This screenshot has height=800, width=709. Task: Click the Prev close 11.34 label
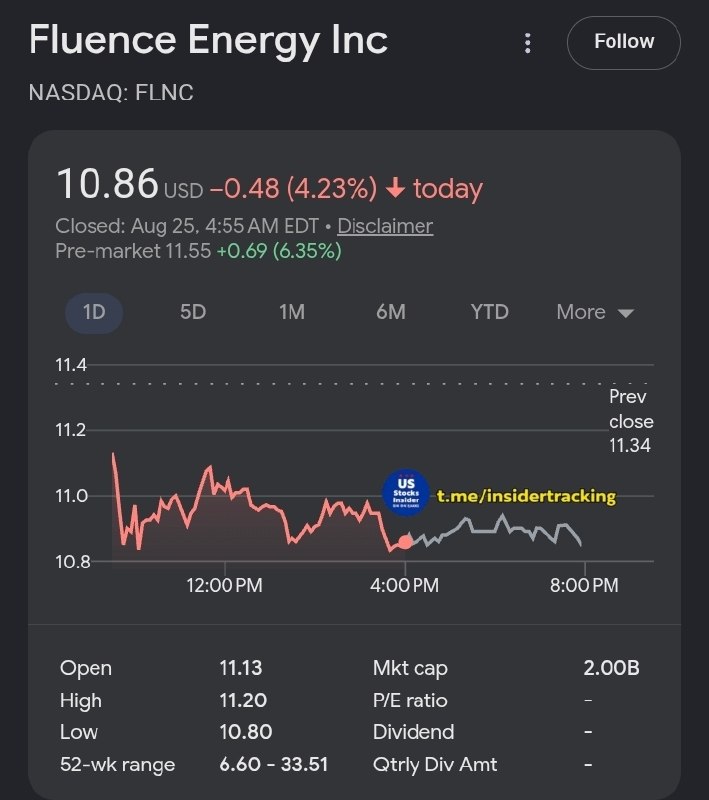pos(630,421)
